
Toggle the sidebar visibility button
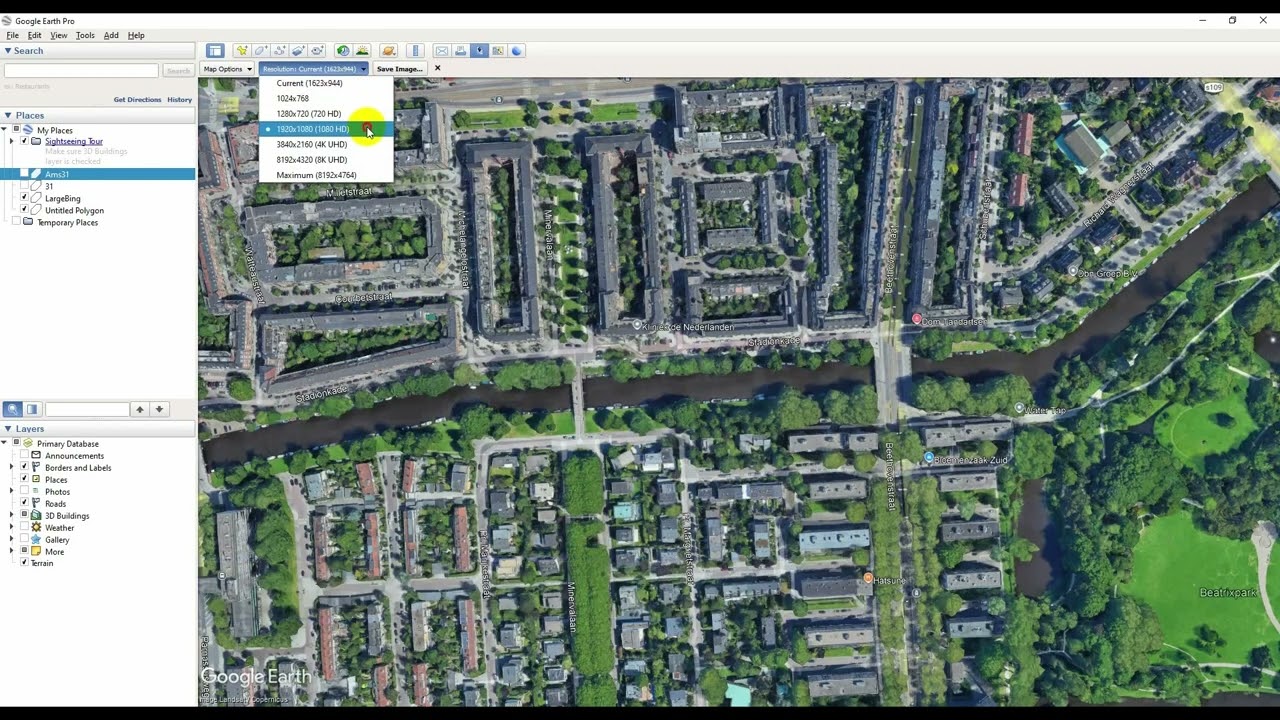click(x=215, y=51)
